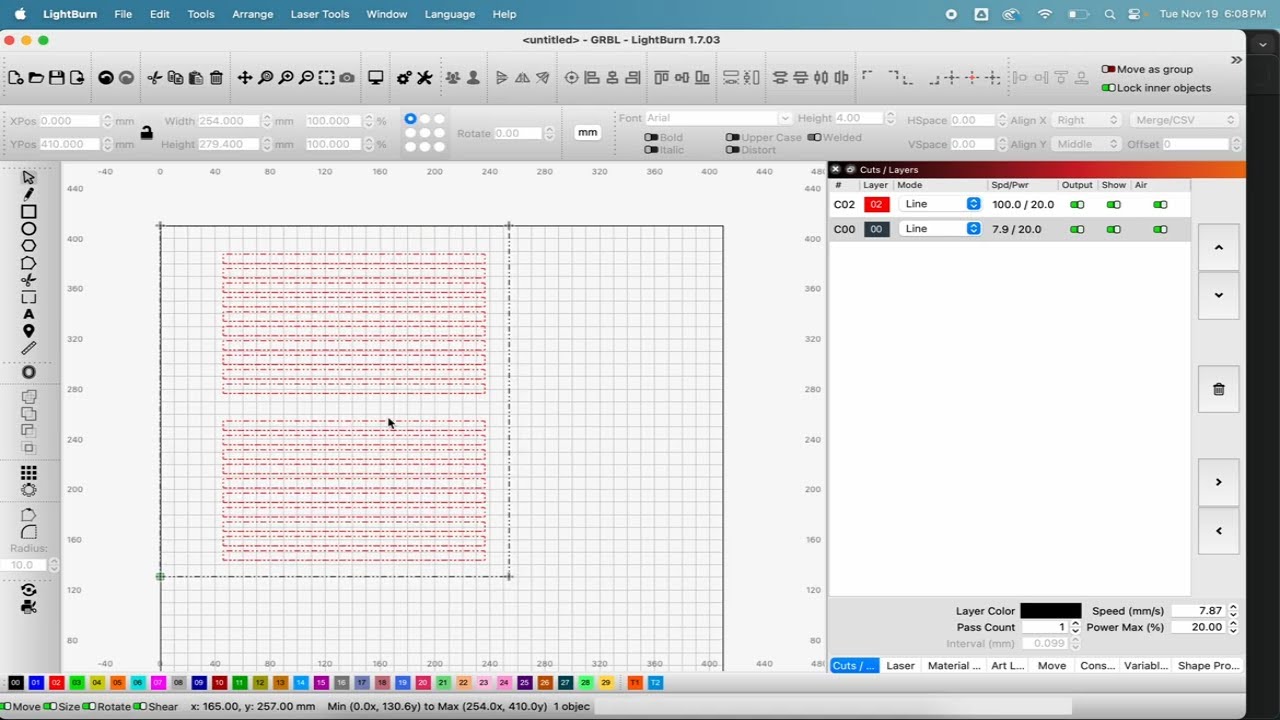Click the Preview monitor icon
This screenshot has height=720, width=1280.
(x=376, y=78)
